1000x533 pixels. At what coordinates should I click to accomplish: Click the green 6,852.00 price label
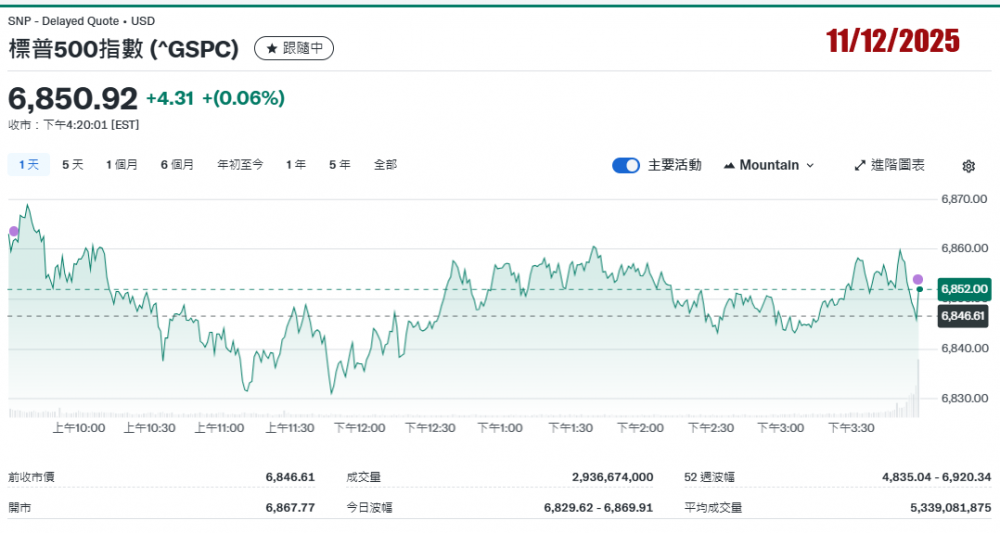click(x=964, y=289)
